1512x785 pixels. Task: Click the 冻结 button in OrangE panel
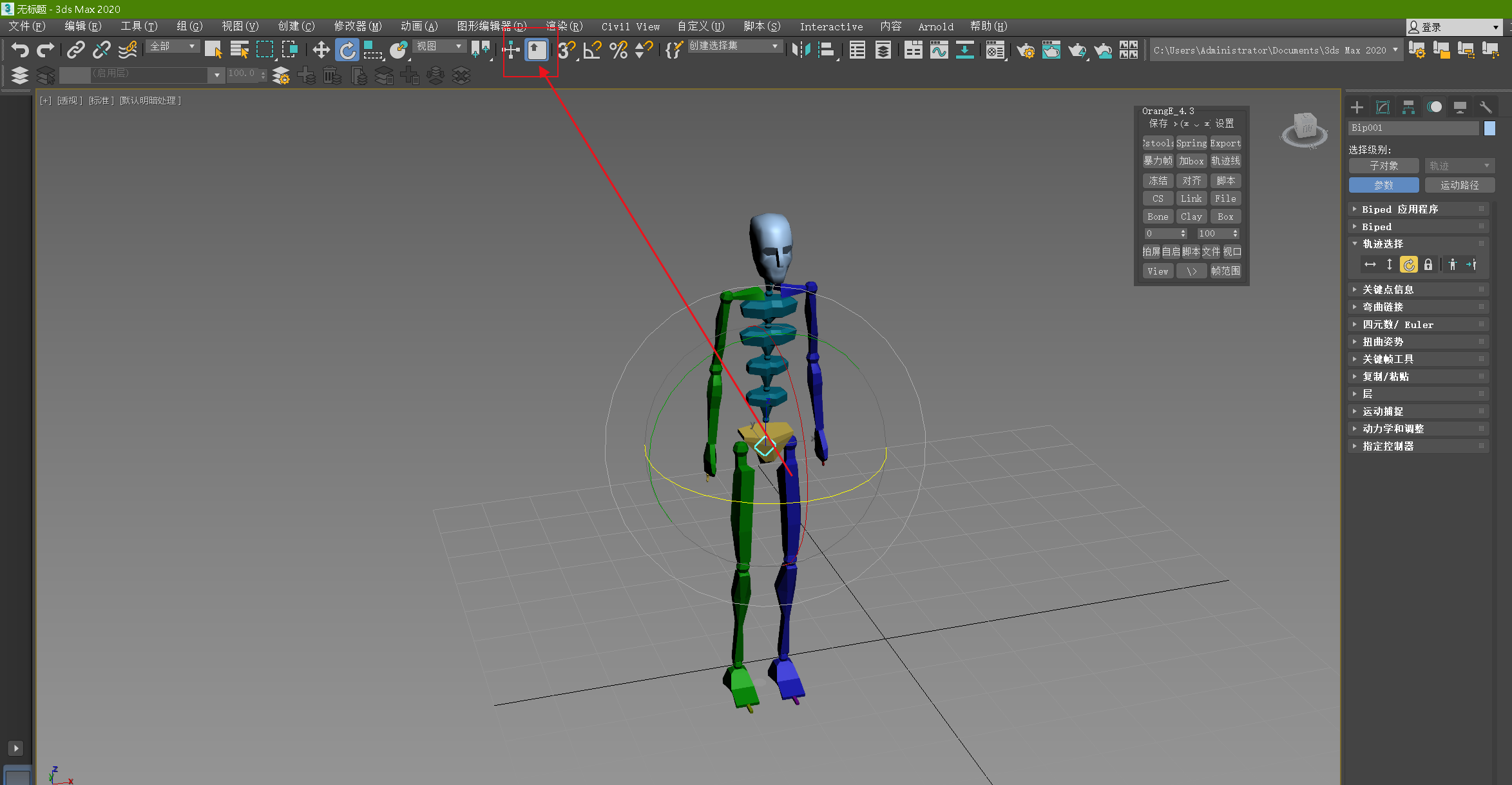click(1158, 181)
